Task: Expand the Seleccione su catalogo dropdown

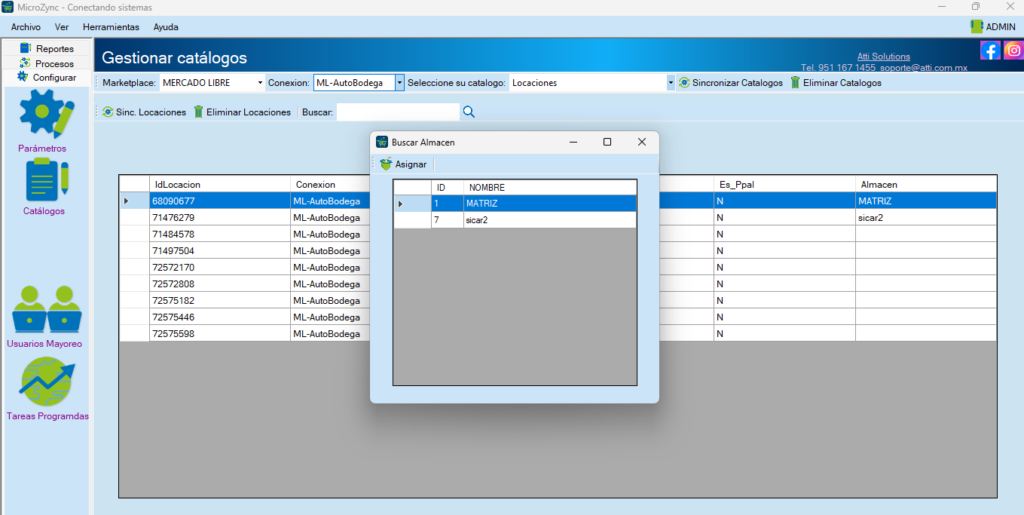Action: [x=670, y=83]
